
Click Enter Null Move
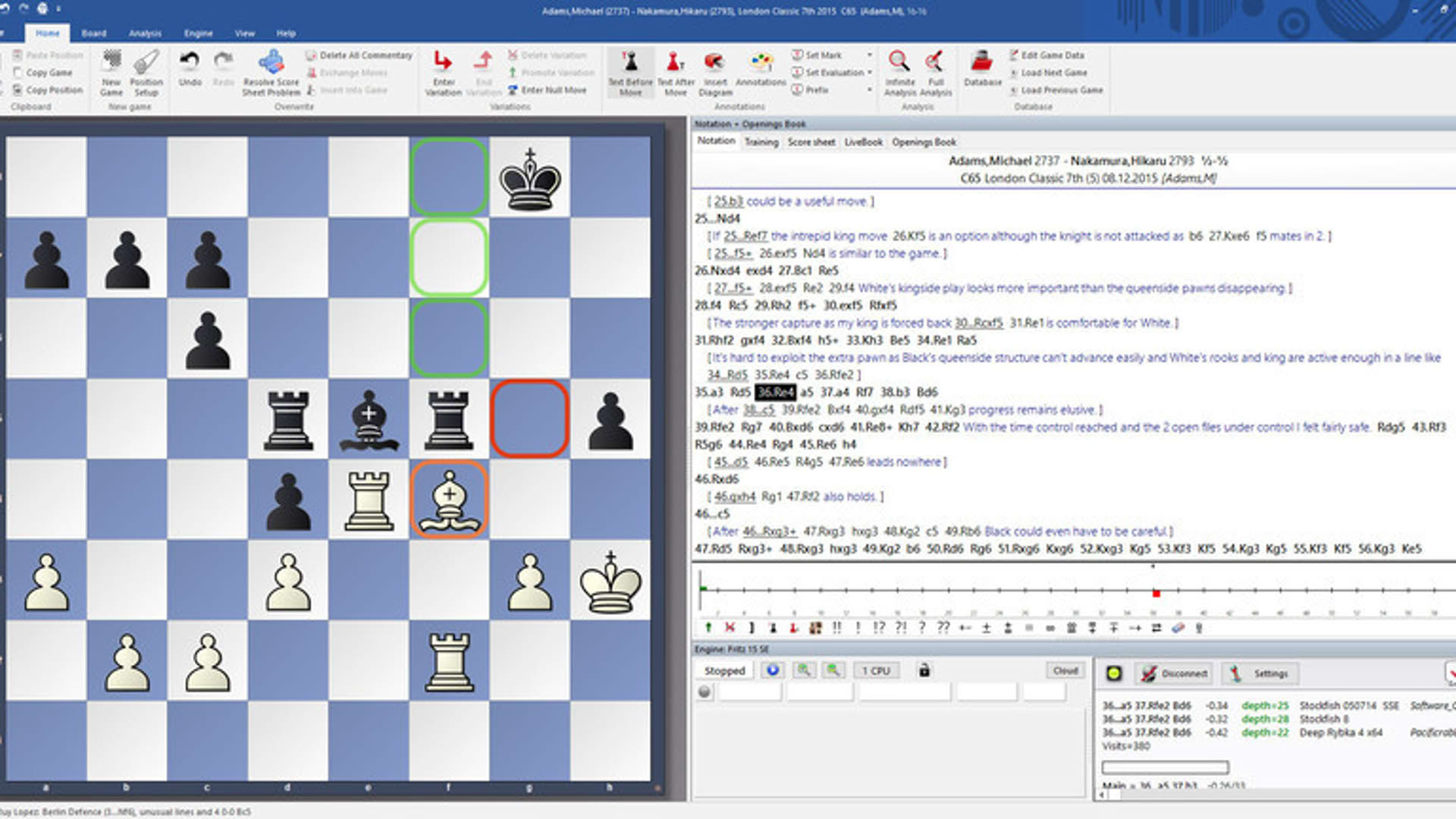[547, 90]
